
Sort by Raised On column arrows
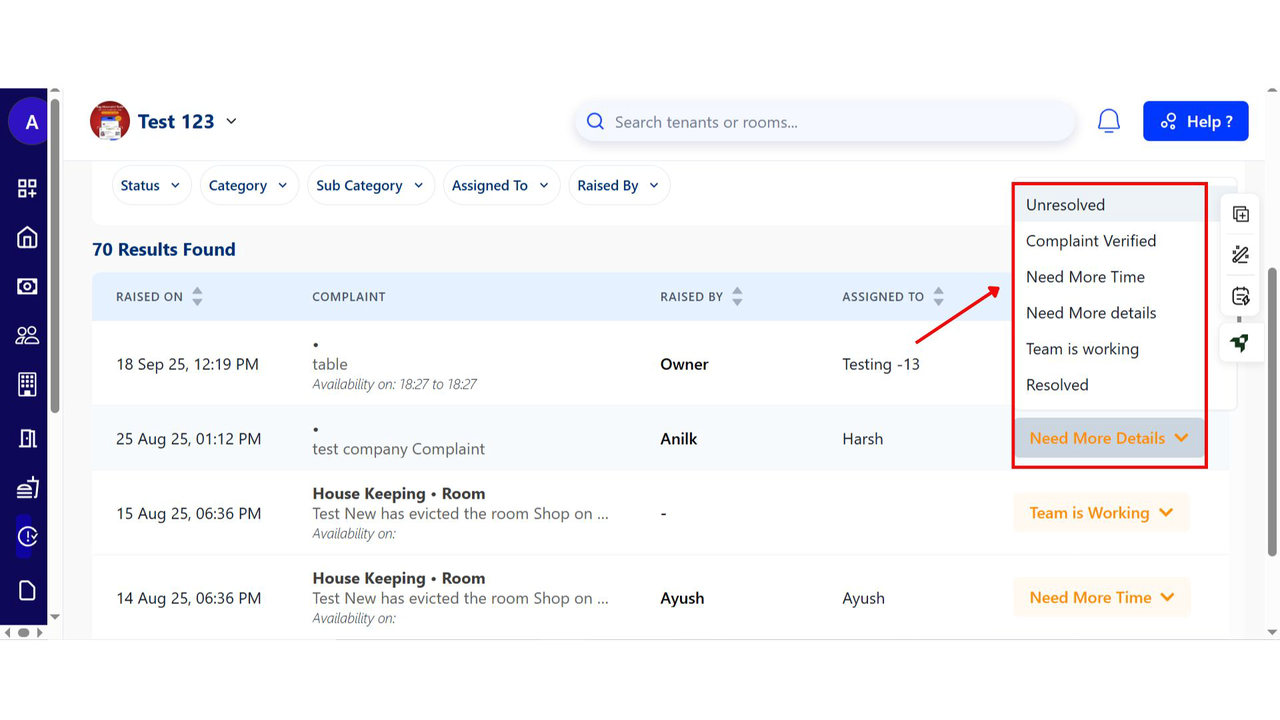click(x=197, y=296)
